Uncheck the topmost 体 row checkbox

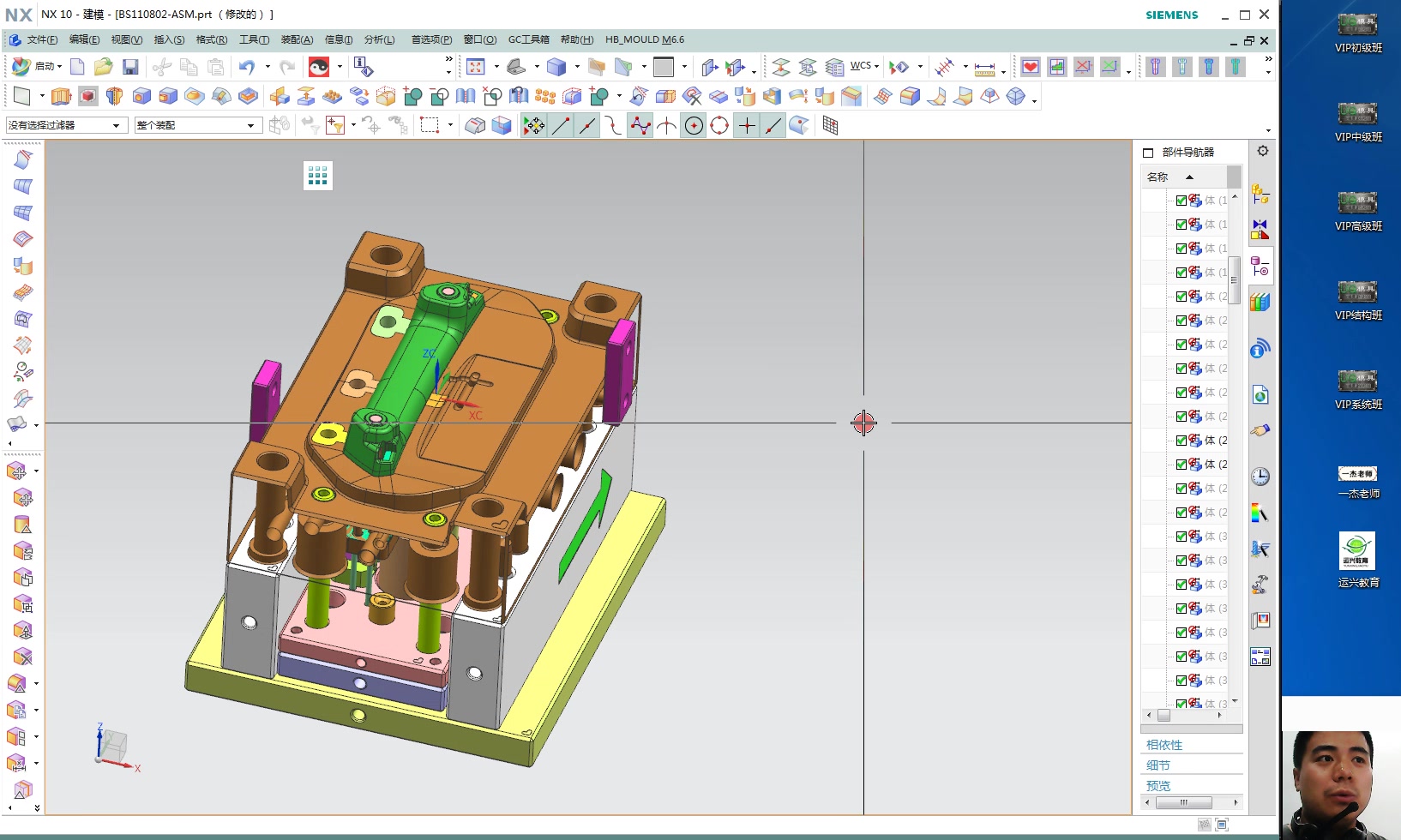[1182, 201]
